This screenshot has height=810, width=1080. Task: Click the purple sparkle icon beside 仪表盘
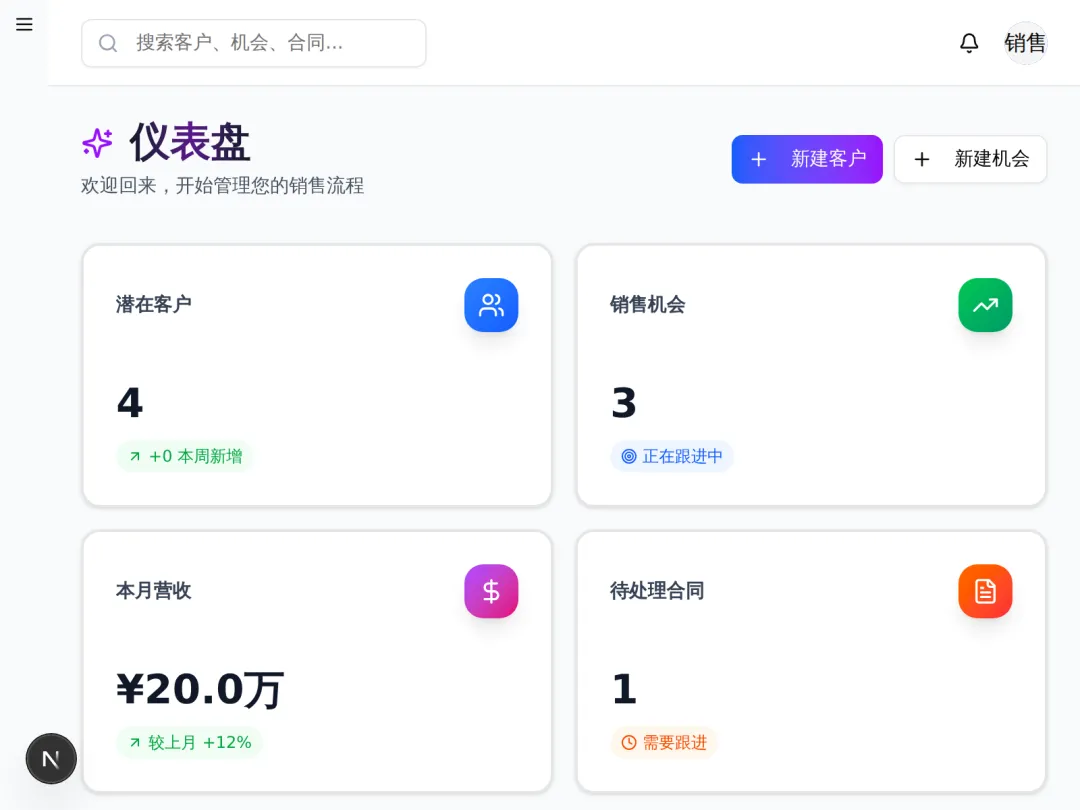pos(97,143)
